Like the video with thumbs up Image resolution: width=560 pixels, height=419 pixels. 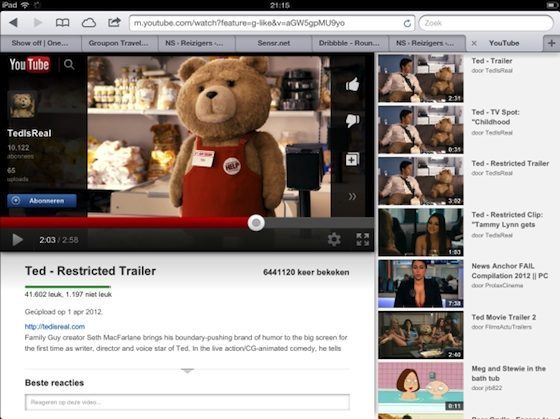(x=352, y=85)
